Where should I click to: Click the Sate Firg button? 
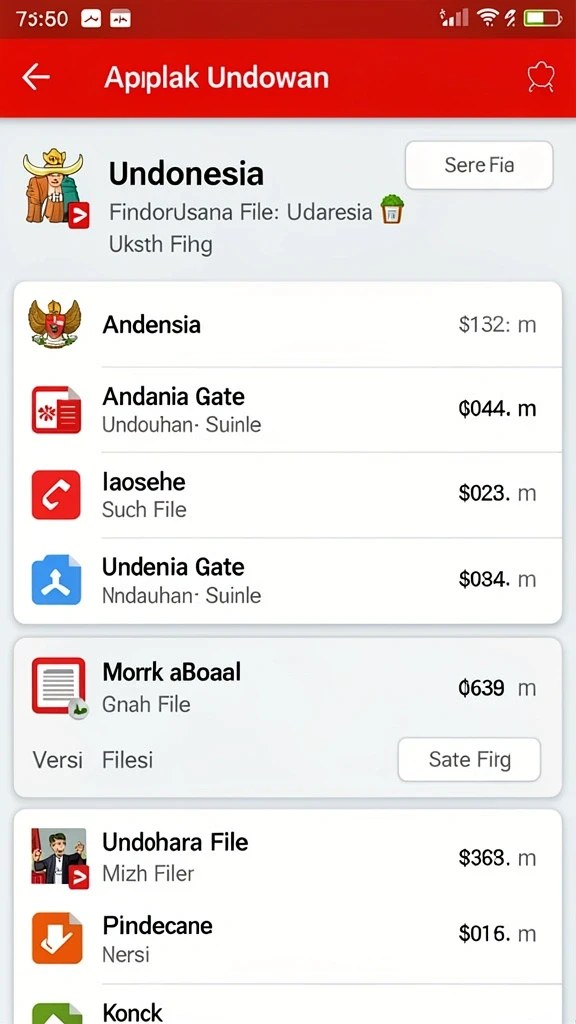(x=470, y=760)
